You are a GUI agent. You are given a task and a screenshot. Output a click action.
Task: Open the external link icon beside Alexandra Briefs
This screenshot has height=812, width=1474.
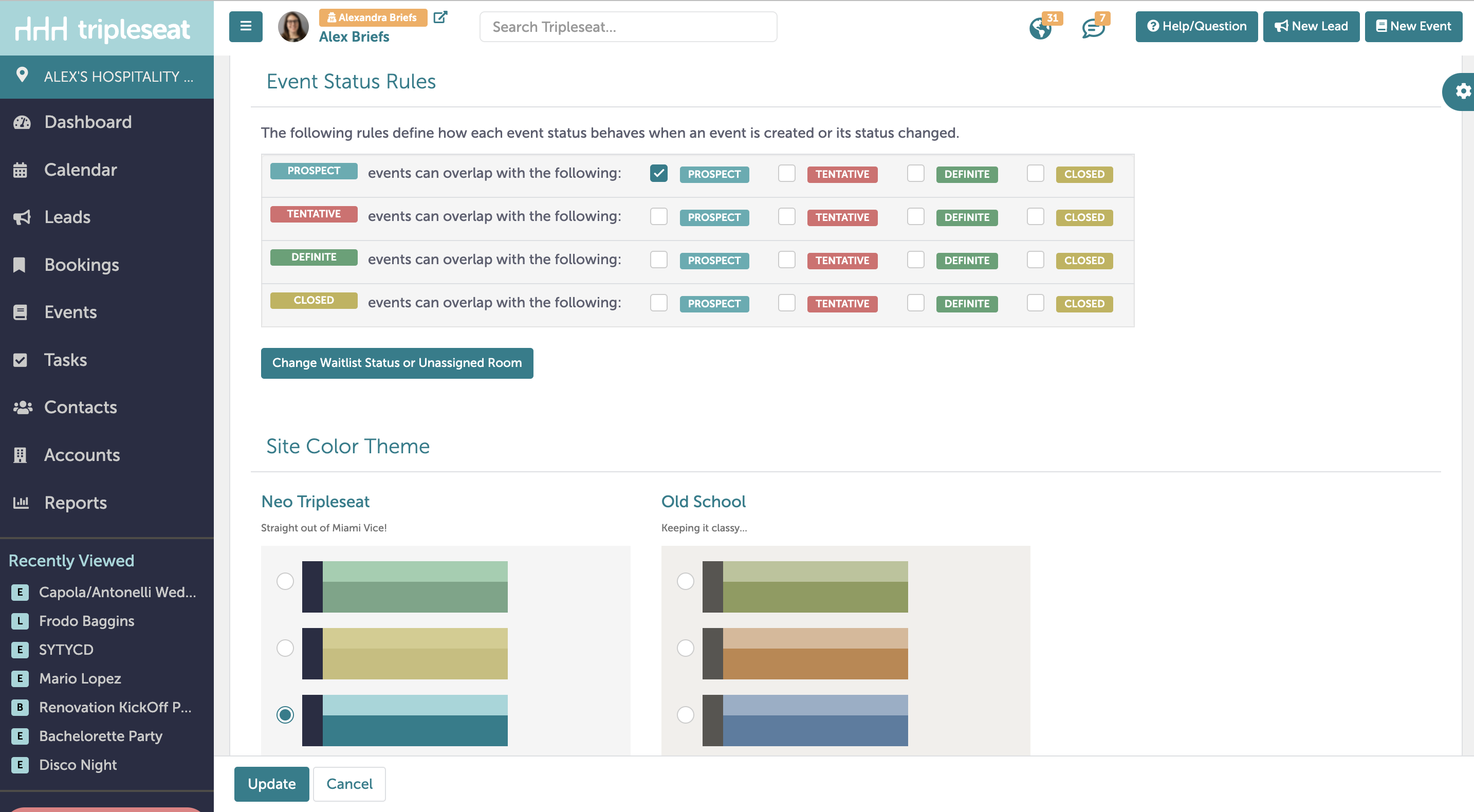[x=440, y=17]
